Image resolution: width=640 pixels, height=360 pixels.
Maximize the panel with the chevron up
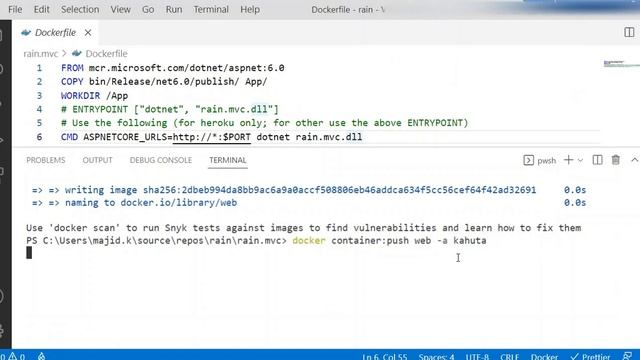point(634,160)
